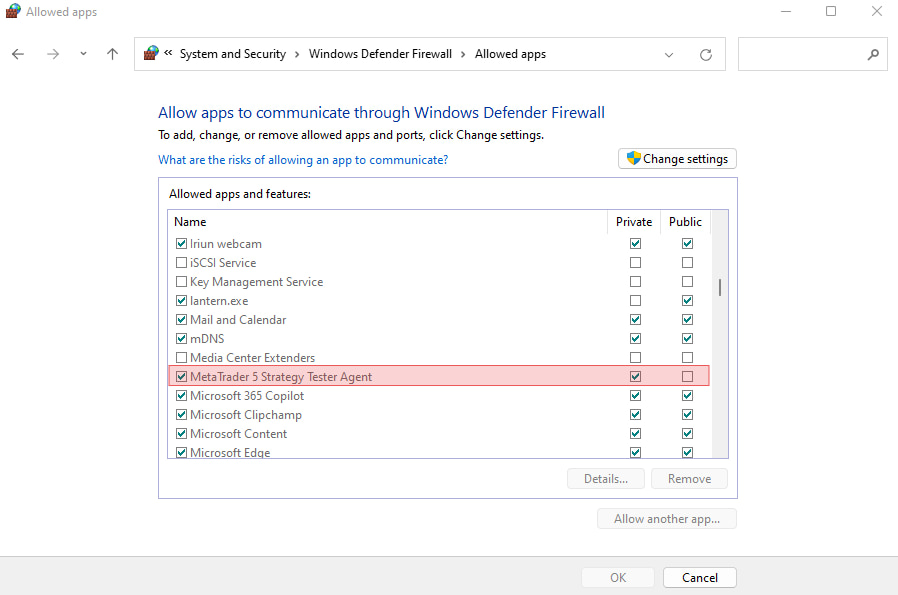Uncheck Iriun webcam app checkbox
This screenshot has height=595, width=898.
pos(182,243)
